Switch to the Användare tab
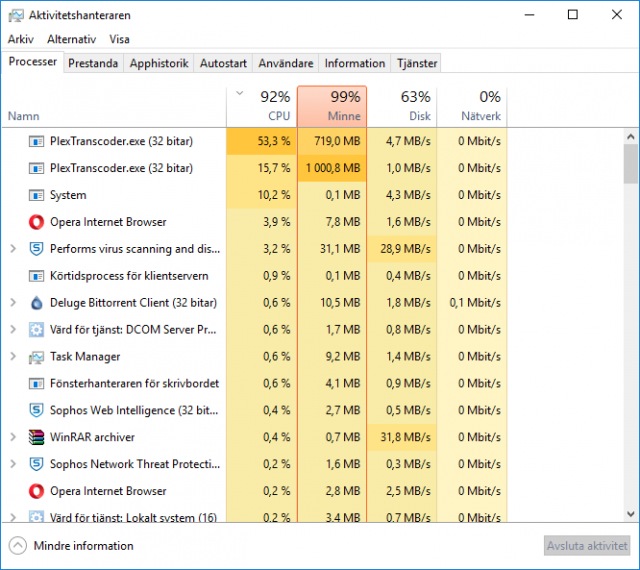Screen dimensions: 640x570 coord(286,63)
